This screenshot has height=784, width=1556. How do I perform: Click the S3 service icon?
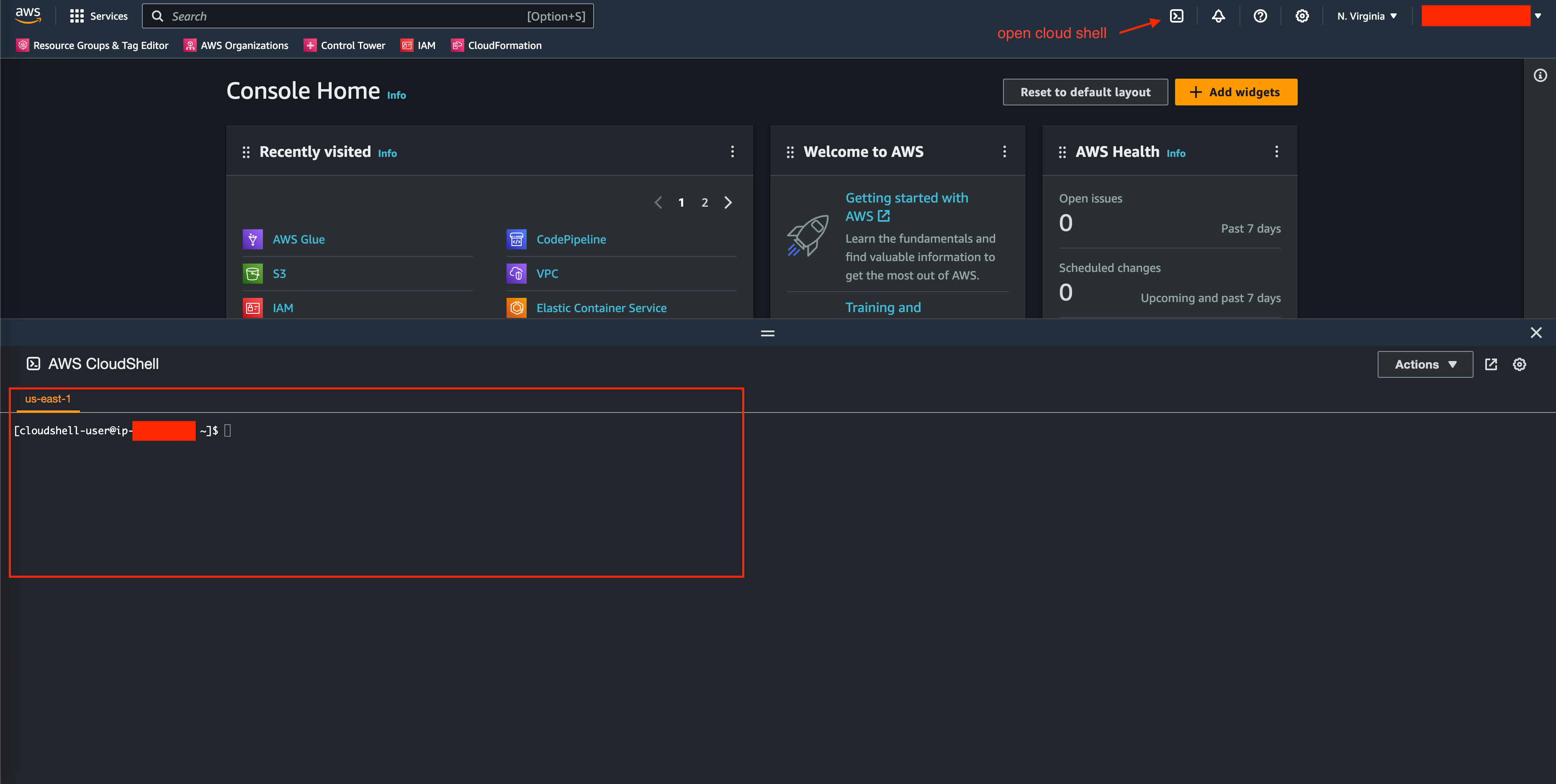pyautogui.click(x=252, y=274)
